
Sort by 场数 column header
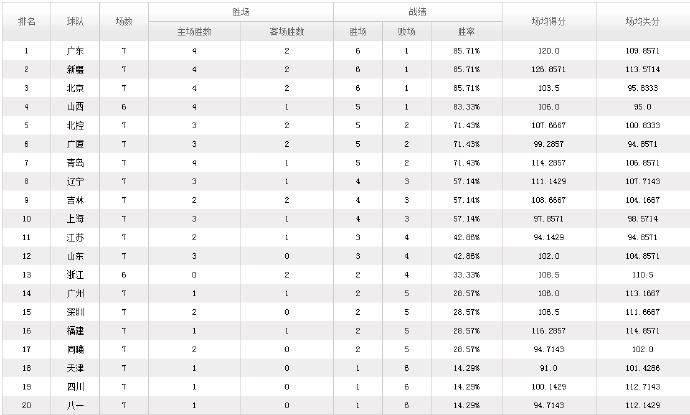pos(124,22)
